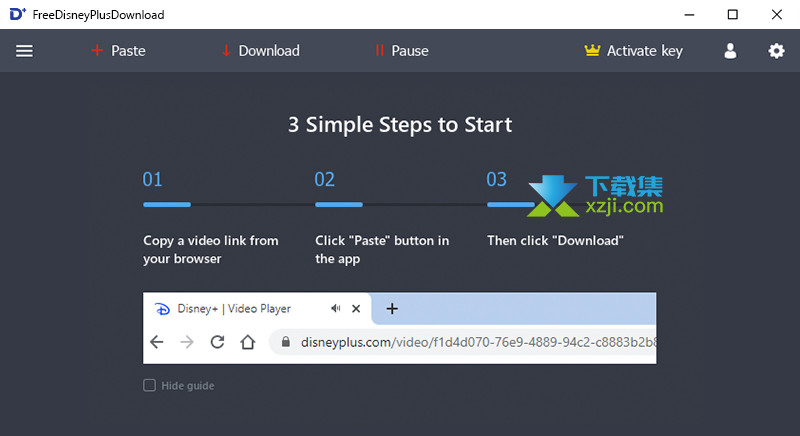Viewport: 800px width, 436px height.
Task: Minimize the FreeDisneyPlusDownload window
Action: coord(689,14)
